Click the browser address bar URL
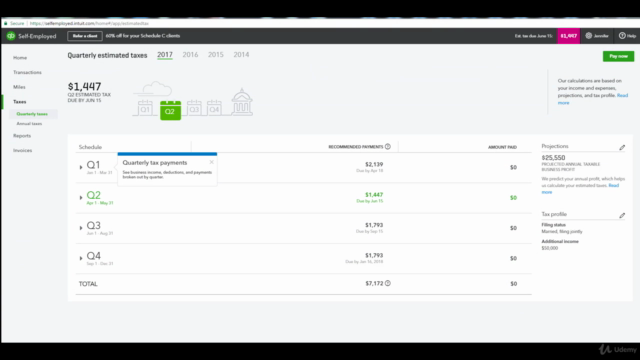Image resolution: width=640 pixels, height=360 pixels. click(89, 23)
